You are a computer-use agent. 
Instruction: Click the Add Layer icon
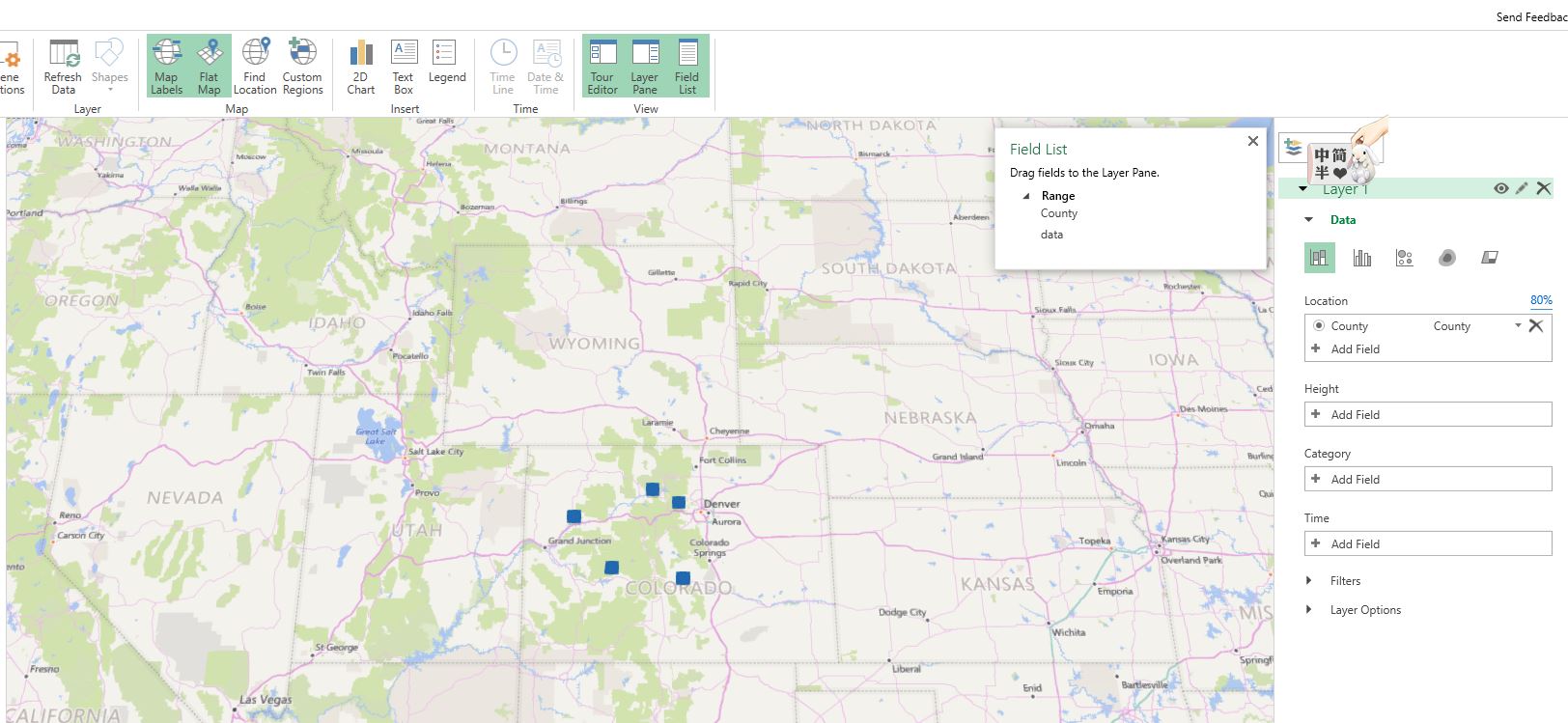click(1294, 148)
